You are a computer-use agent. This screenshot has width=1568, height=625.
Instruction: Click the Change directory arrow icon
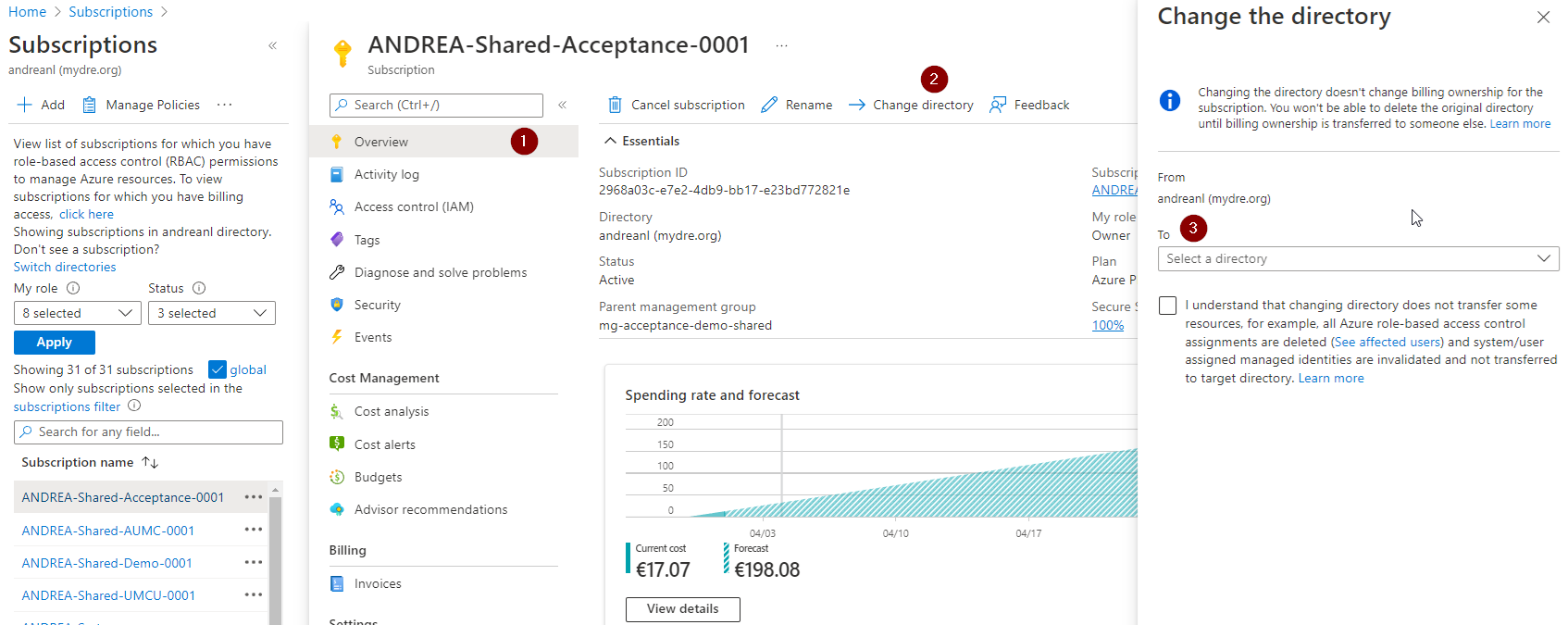(857, 105)
